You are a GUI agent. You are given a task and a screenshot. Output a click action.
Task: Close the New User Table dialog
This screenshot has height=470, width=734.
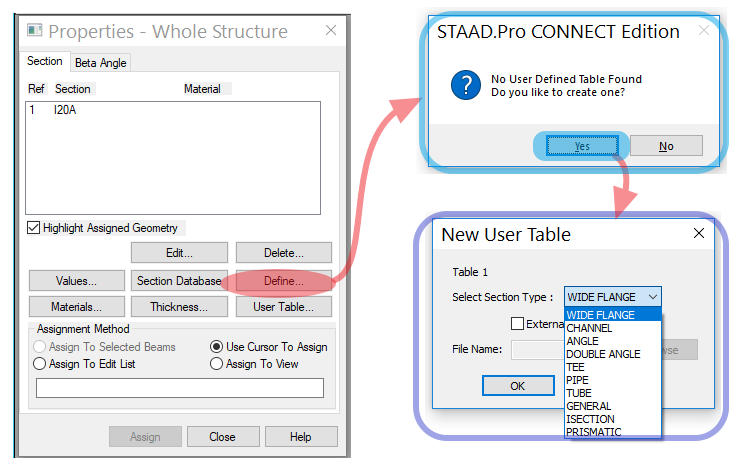699,233
